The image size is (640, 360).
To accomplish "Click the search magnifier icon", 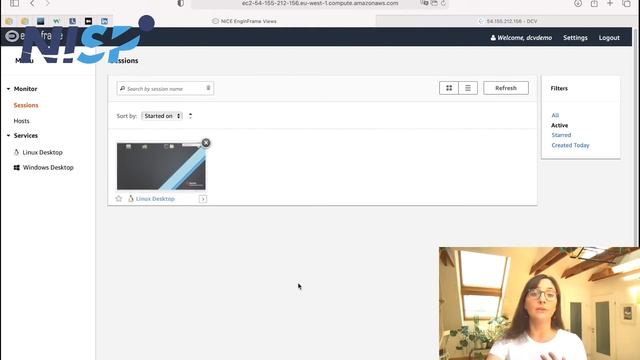I will (x=122, y=88).
